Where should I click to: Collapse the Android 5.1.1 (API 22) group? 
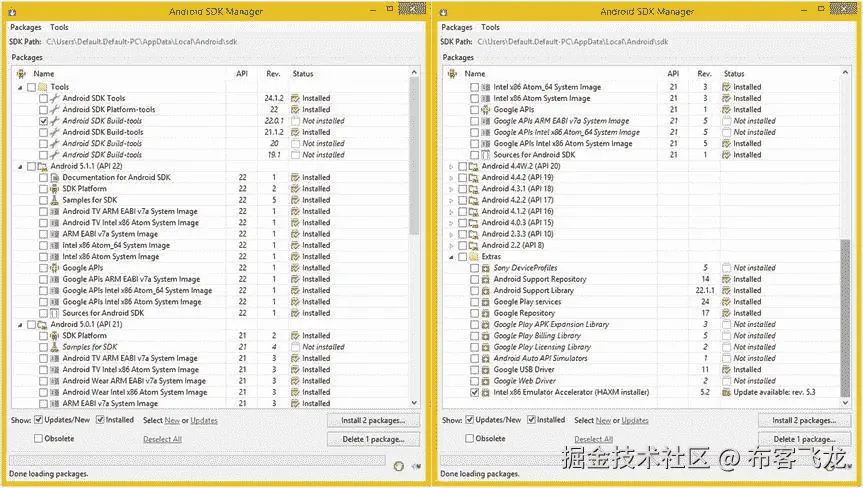pyautogui.click(x=20, y=167)
